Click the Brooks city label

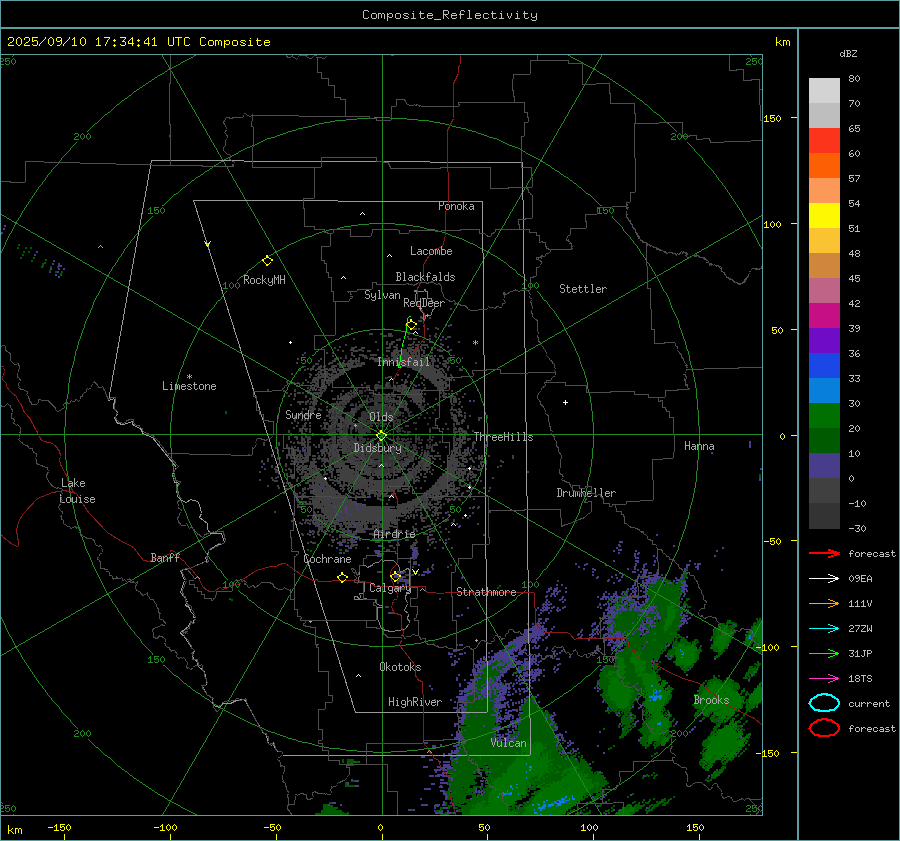click(711, 700)
